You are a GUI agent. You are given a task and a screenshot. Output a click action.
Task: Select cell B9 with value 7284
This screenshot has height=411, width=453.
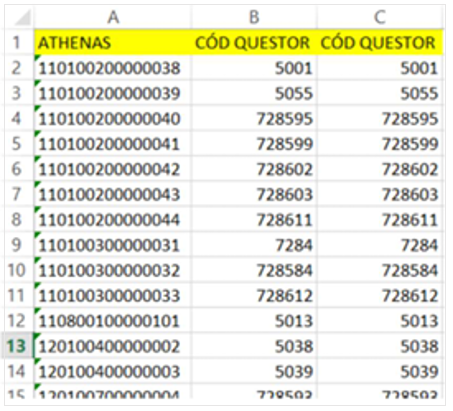pyautogui.click(x=254, y=245)
